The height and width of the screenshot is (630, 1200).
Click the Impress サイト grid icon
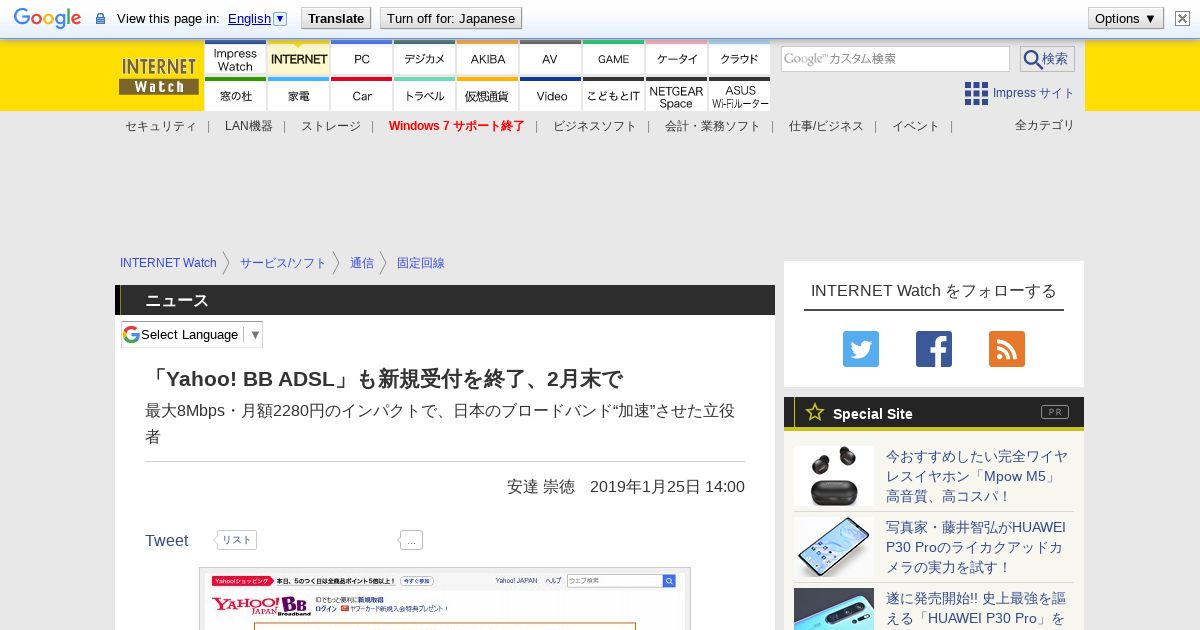point(976,93)
